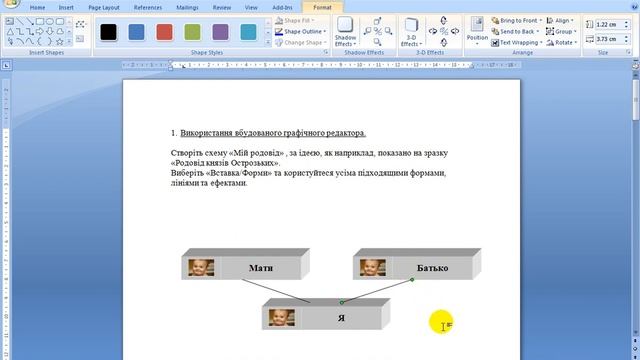Apply the red shape style

pyautogui.click(x=164, y=32)
